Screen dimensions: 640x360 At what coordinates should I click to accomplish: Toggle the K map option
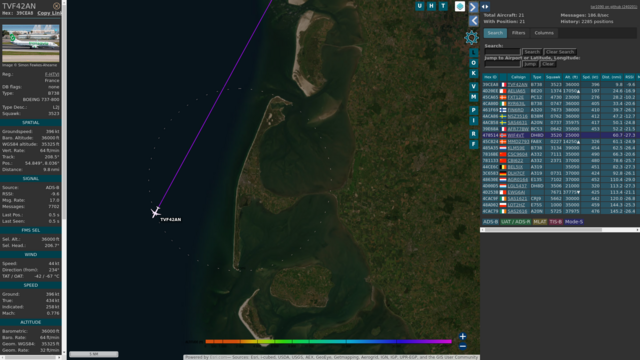coord(473,73)
